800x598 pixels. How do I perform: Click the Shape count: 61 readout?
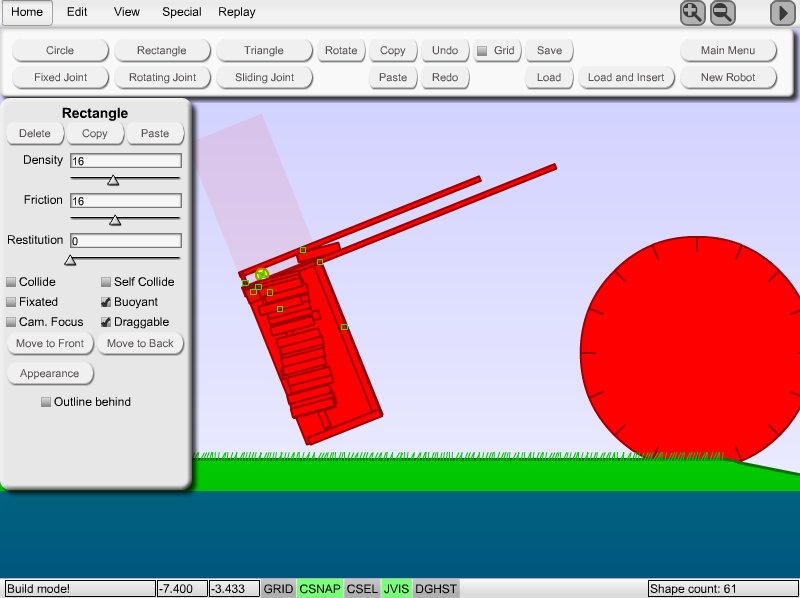[722, 589]
